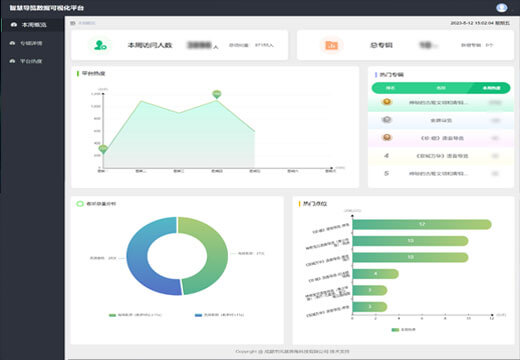Click the highest-peak marker pin on the area chart
The width and height of the screenshot is (520, 360).
coord(217,94)
